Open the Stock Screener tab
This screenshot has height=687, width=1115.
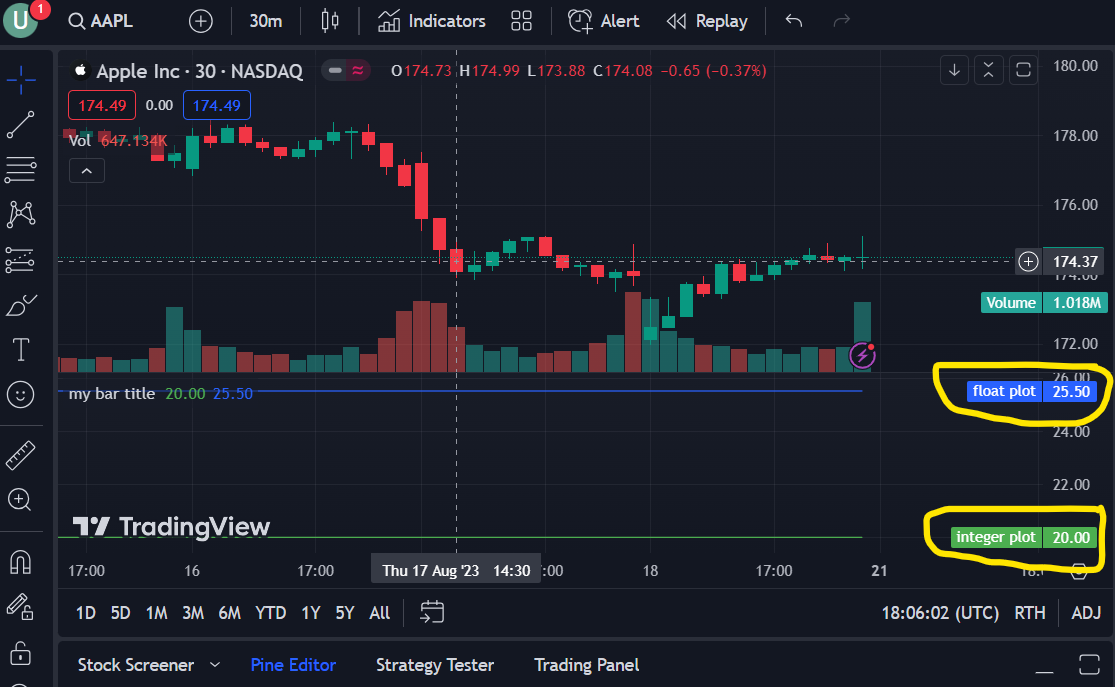coord(136,665)
